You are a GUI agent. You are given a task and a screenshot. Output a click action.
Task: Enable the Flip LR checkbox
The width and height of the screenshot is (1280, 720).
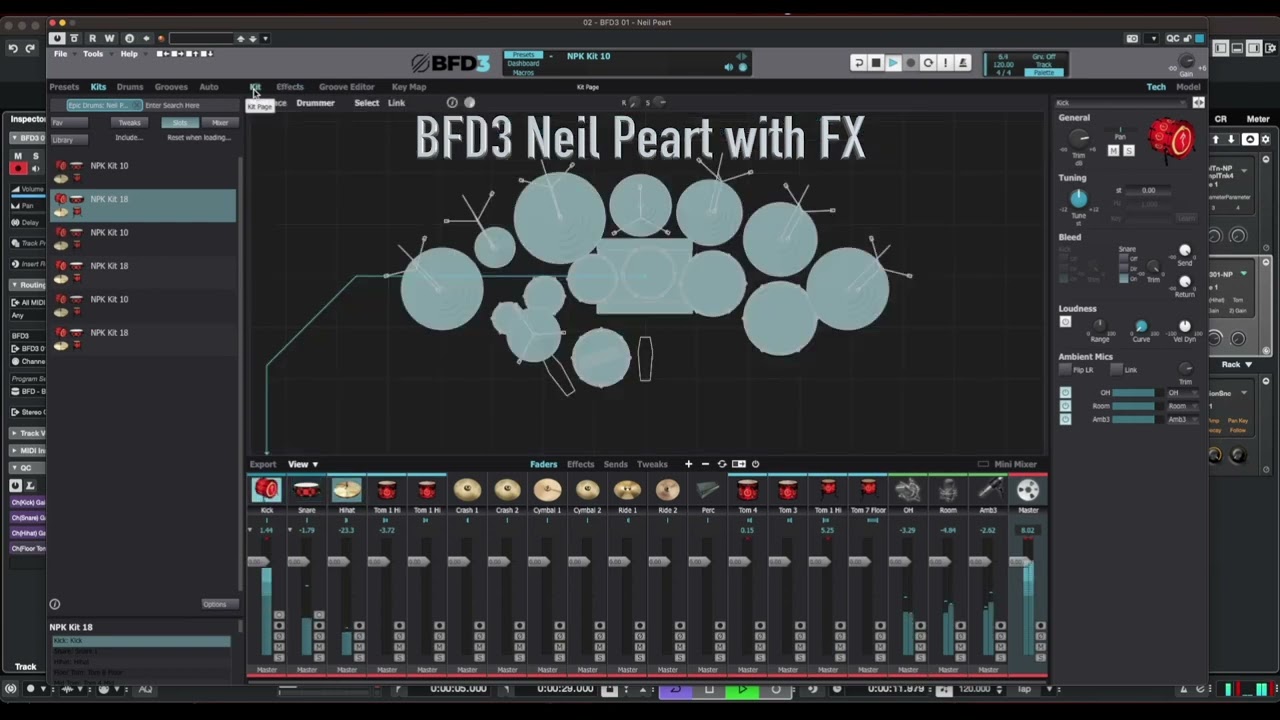[1065, 370]
